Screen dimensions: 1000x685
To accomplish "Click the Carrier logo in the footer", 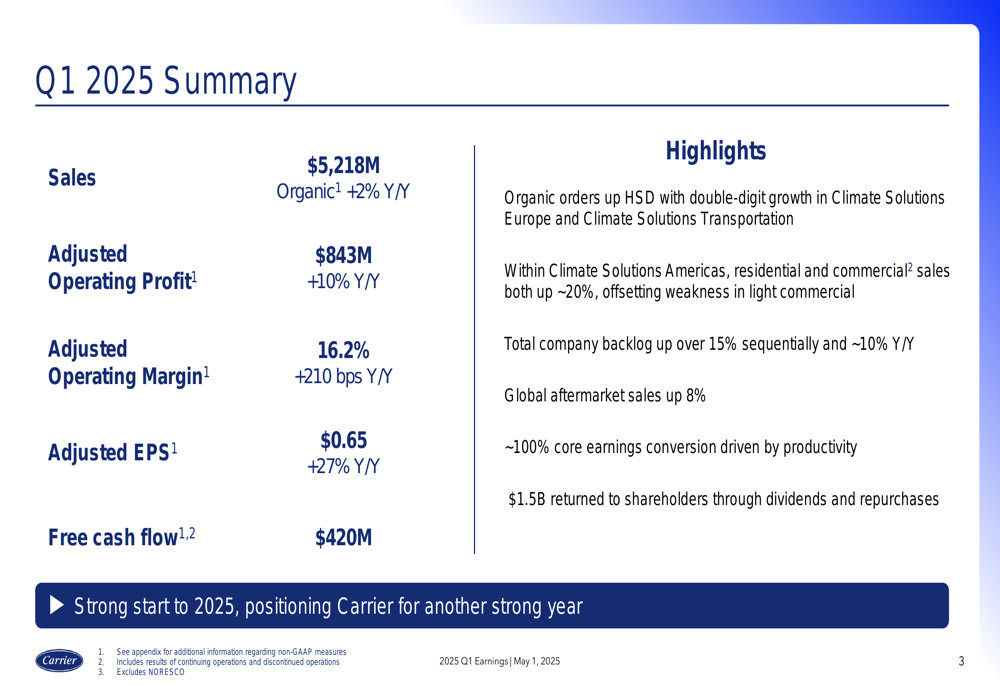I will [59, 661].
